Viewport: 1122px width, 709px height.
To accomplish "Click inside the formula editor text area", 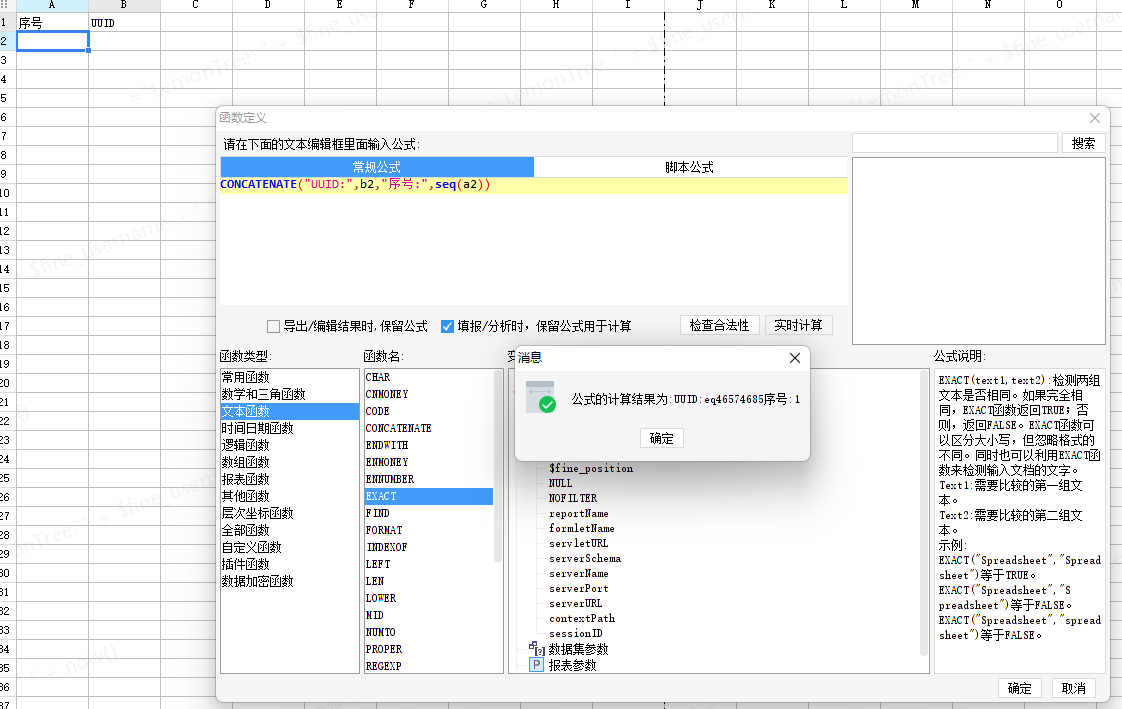I will click(534, 243).
